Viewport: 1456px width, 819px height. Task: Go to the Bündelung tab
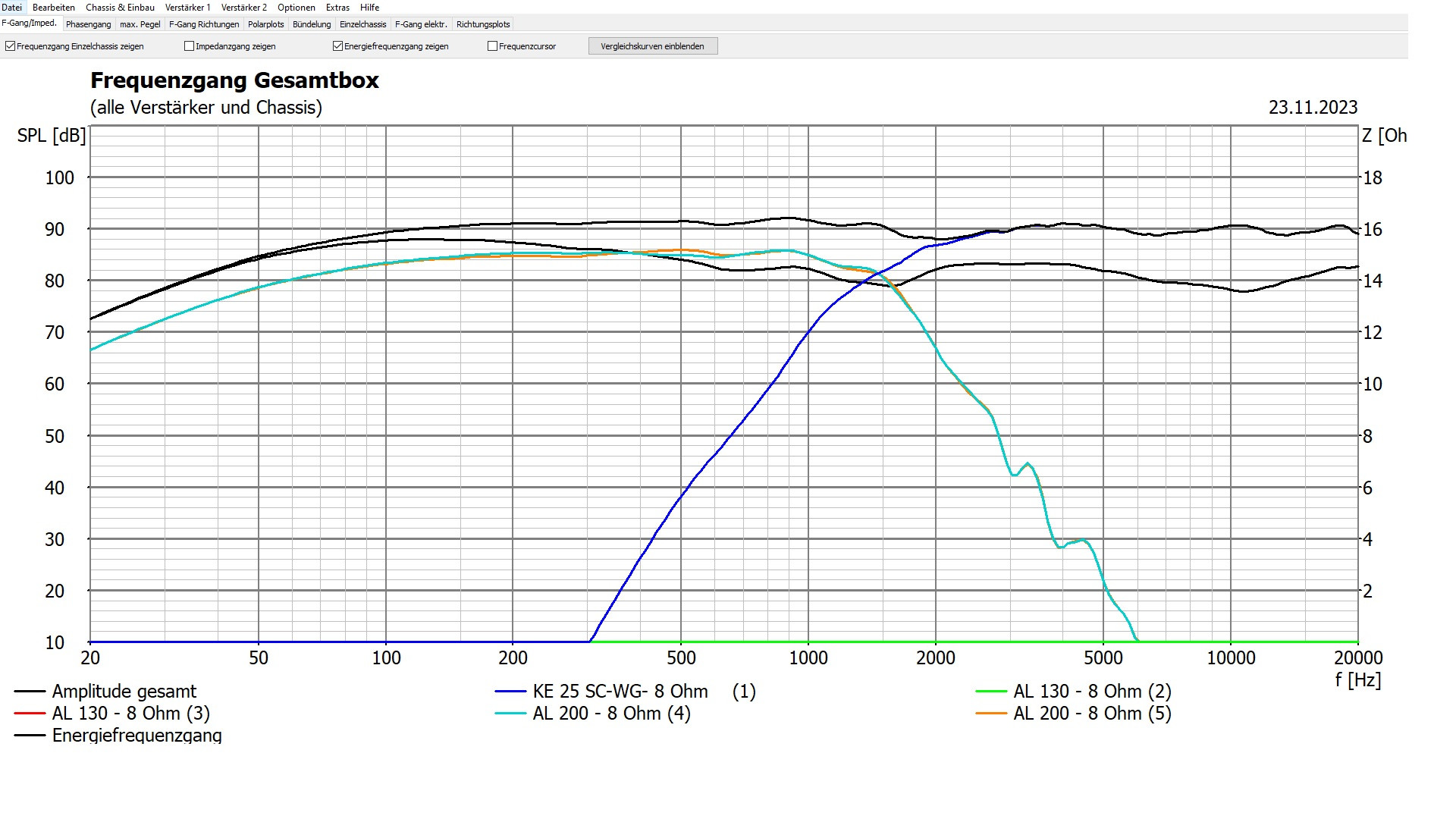(x=312, y=24)
